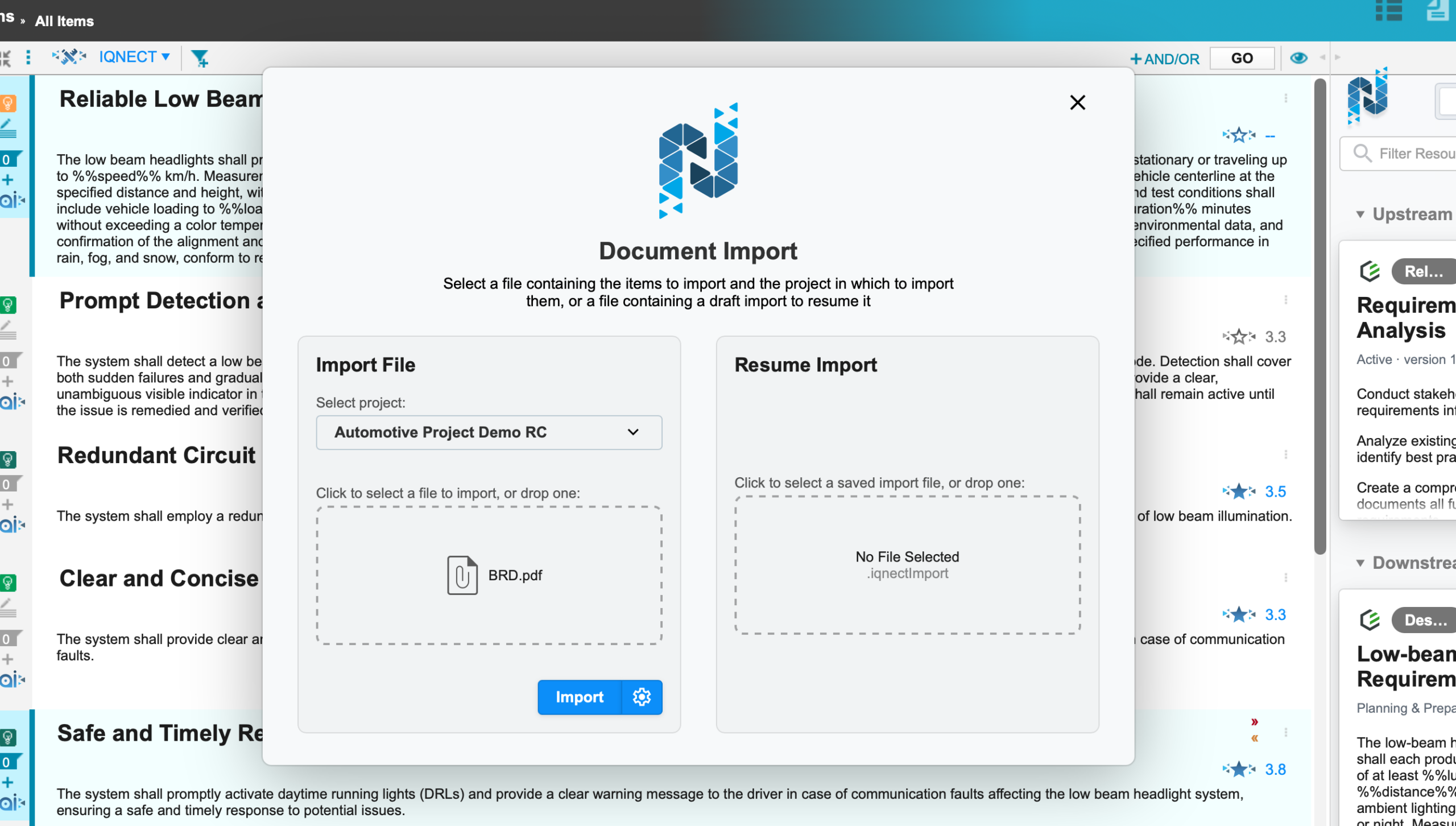This screenshot has height=826, width=1456.
Task: Click the 3.5 star rating icon
Action: tap(1239, 492)
